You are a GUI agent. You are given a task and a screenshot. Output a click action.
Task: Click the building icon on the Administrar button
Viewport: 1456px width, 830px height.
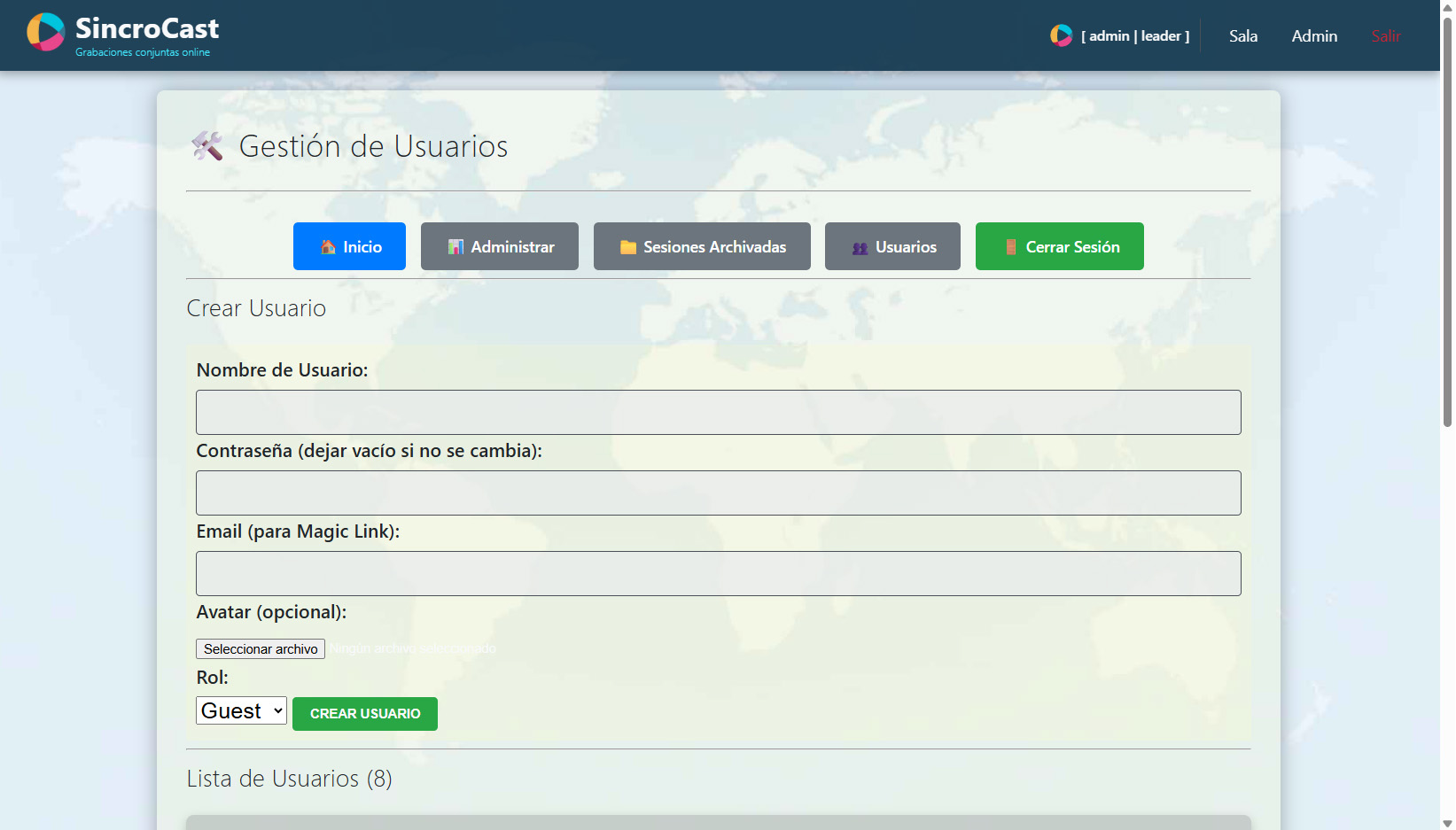click(455, 246)
